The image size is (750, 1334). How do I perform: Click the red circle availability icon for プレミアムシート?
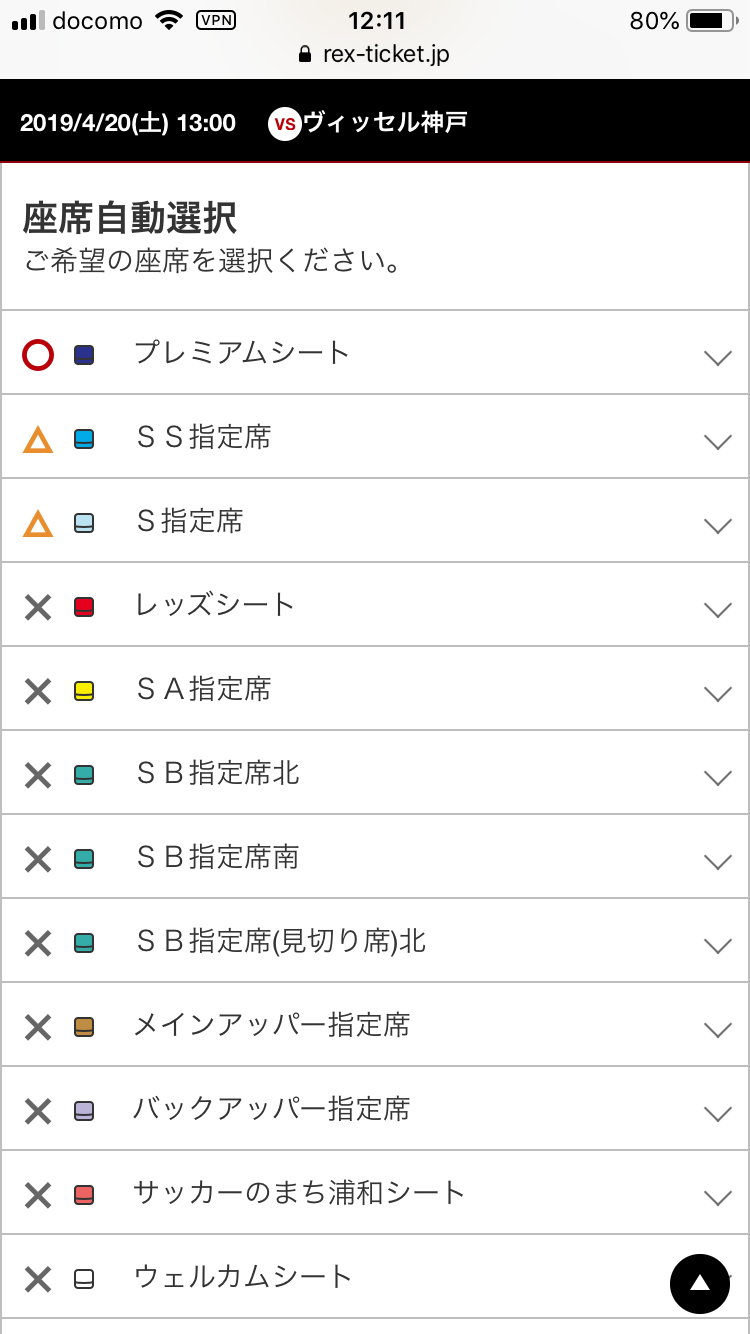point(38,354)
